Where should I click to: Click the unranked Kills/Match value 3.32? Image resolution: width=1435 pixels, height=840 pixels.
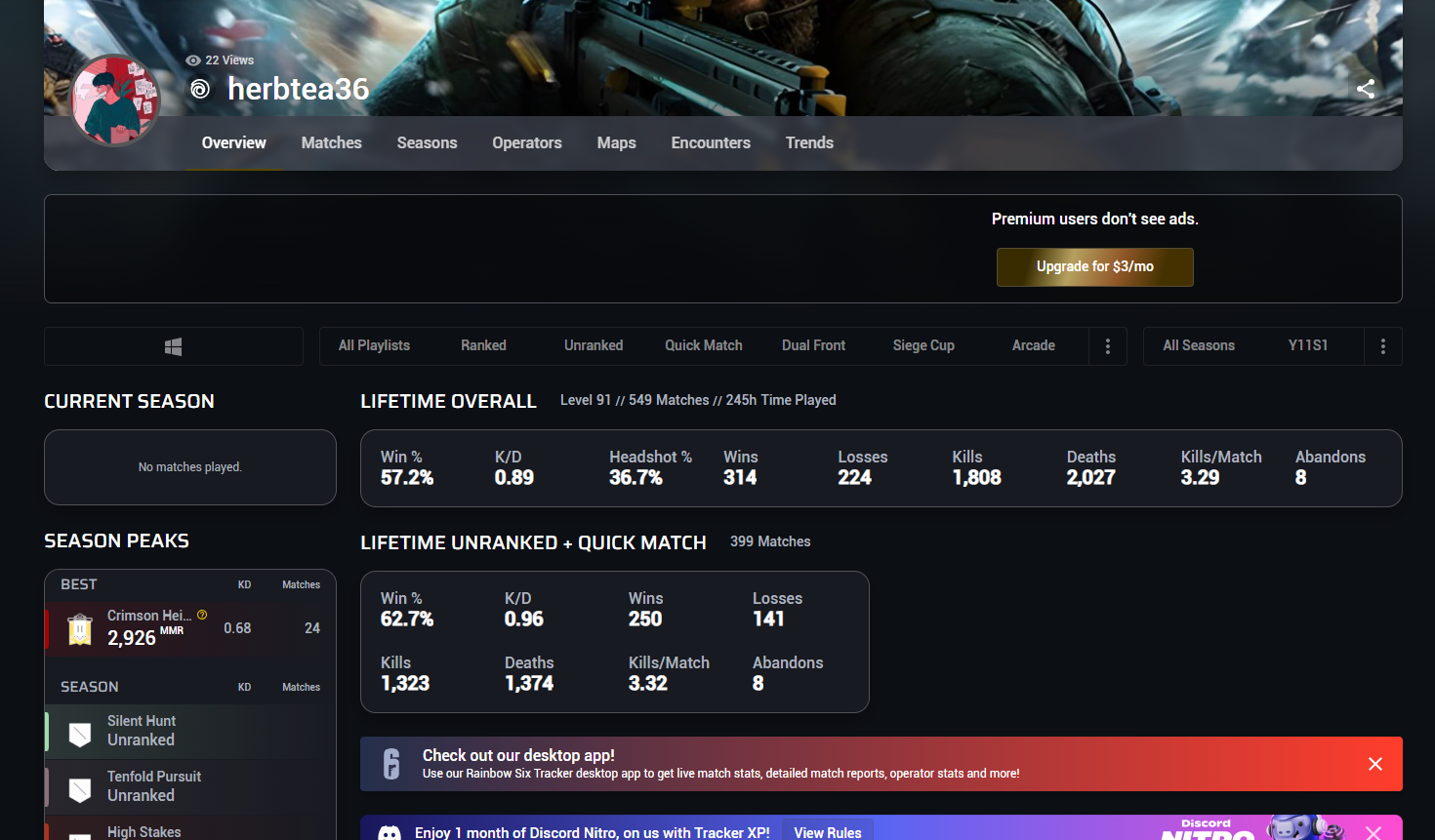coord(648,683)
